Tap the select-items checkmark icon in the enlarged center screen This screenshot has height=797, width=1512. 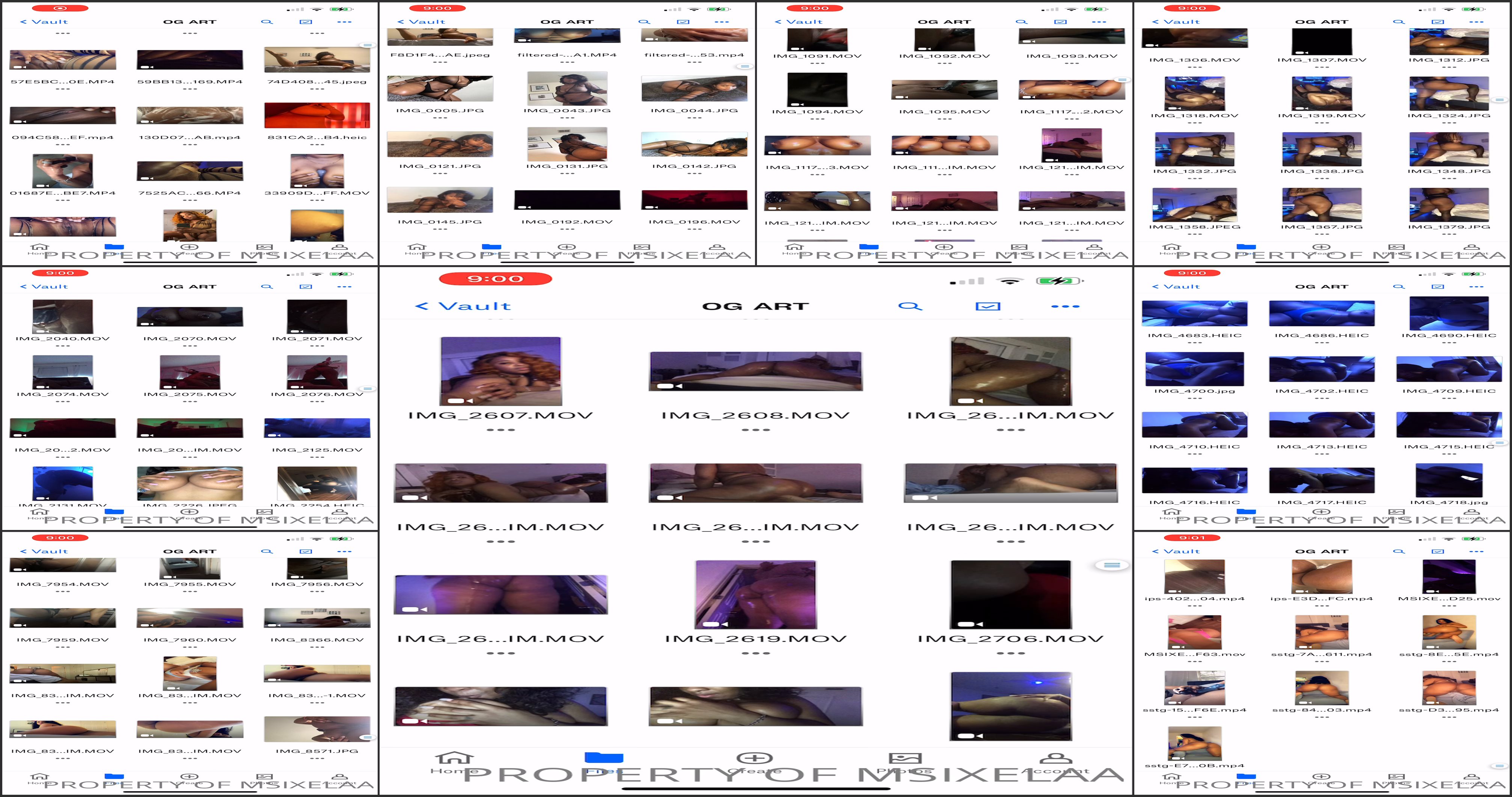point(988,306)
